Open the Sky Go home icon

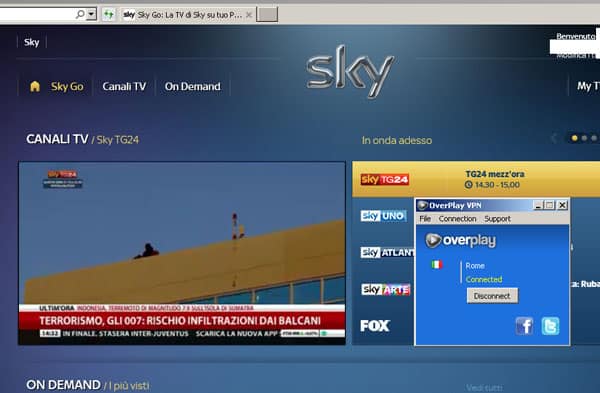point(35,86)
